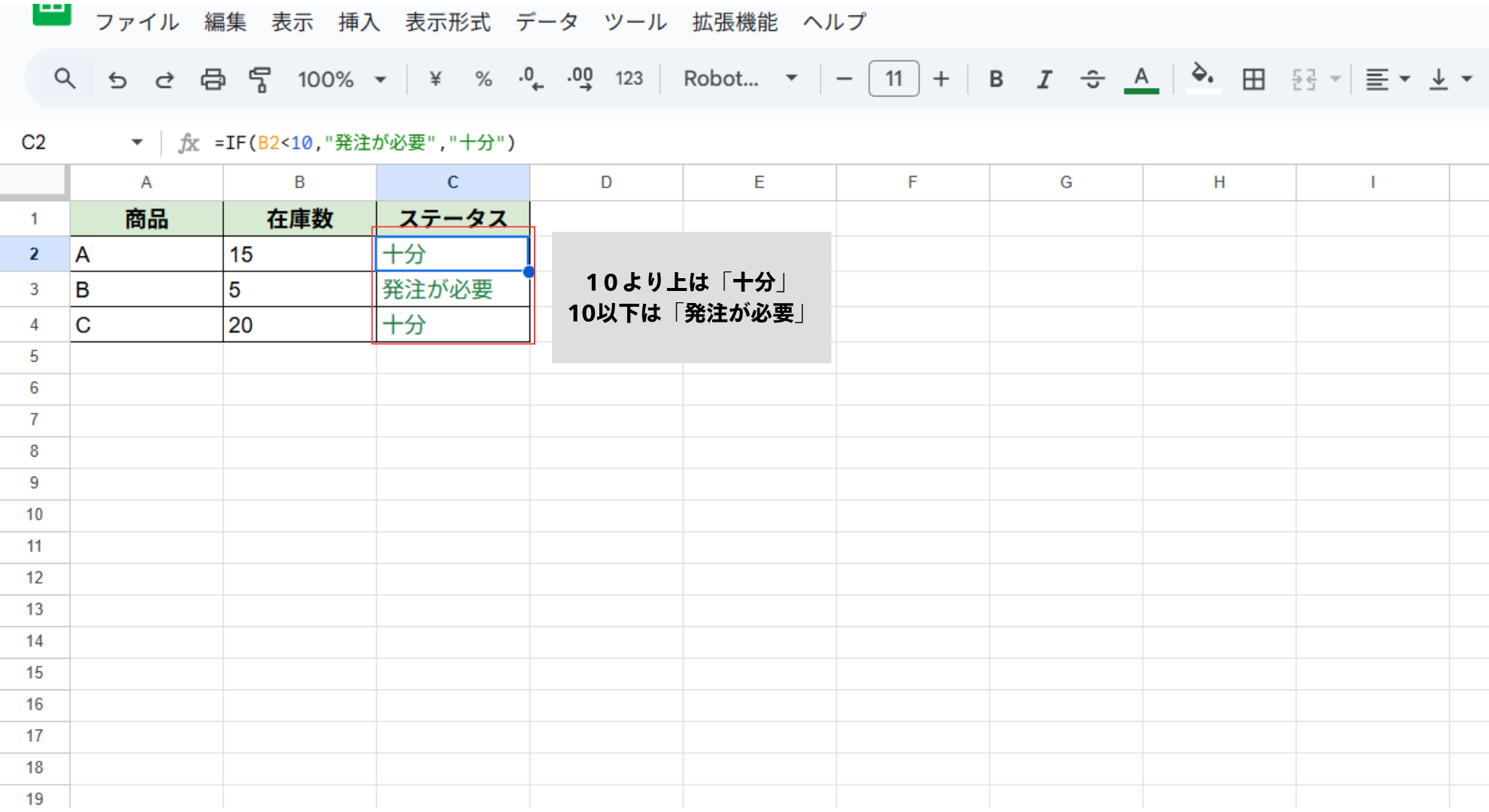Click the undo arrow icon
The height and width of the screenshot is (812, 1489).
(x=117, y=79)
